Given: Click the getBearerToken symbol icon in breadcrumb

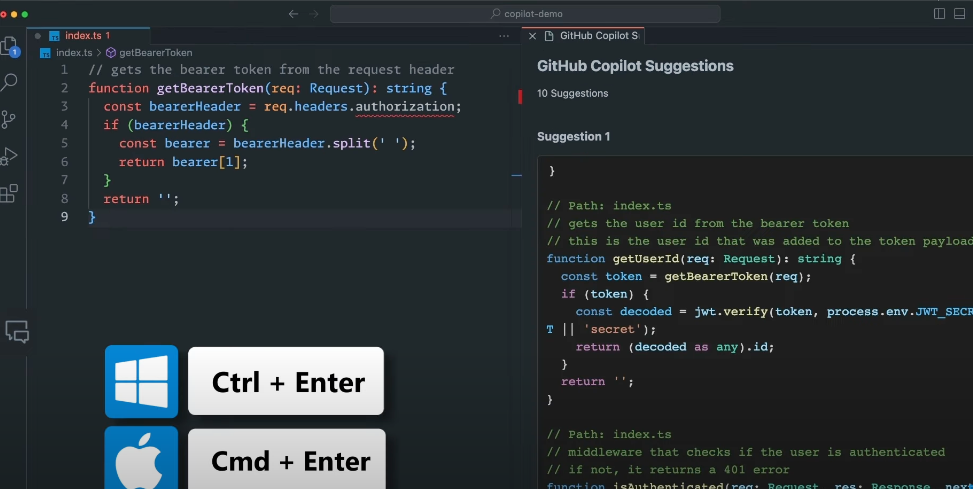Looking at the screenshot, I should point(111,53).
